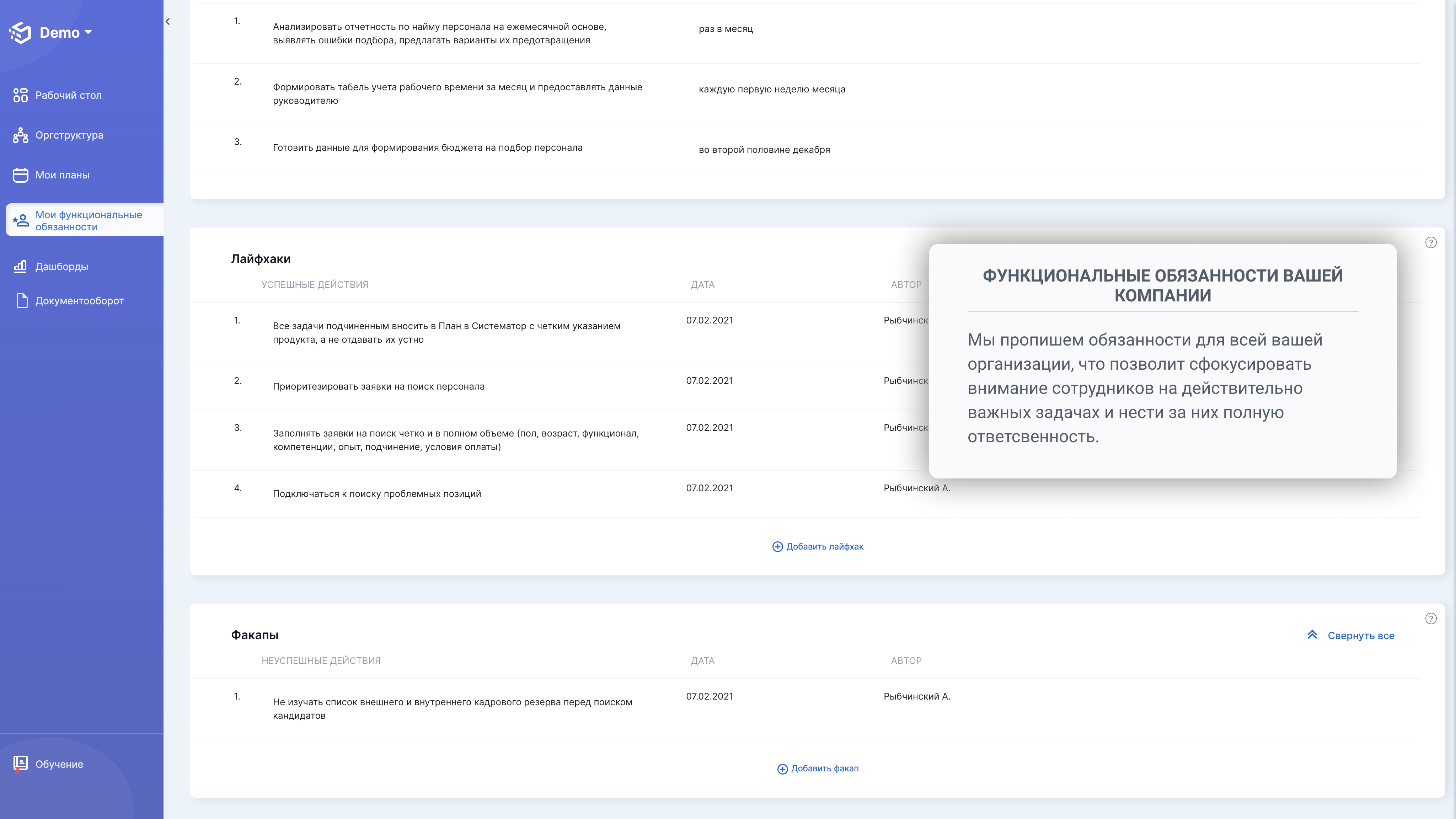1456x819 pixels.
Task: Click Лайфхаки section heading
Action: (261, 259)
